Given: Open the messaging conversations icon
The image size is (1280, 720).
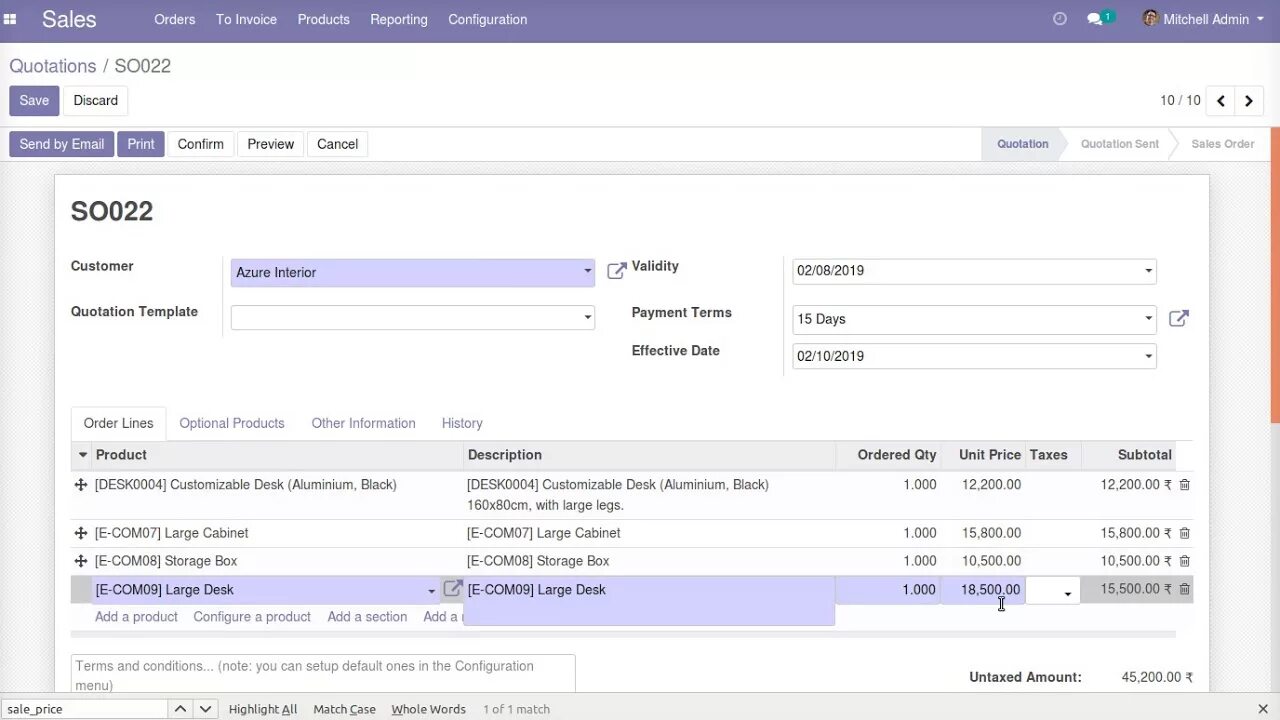Looking at the screenshot, I should (x=1096, y=18).
